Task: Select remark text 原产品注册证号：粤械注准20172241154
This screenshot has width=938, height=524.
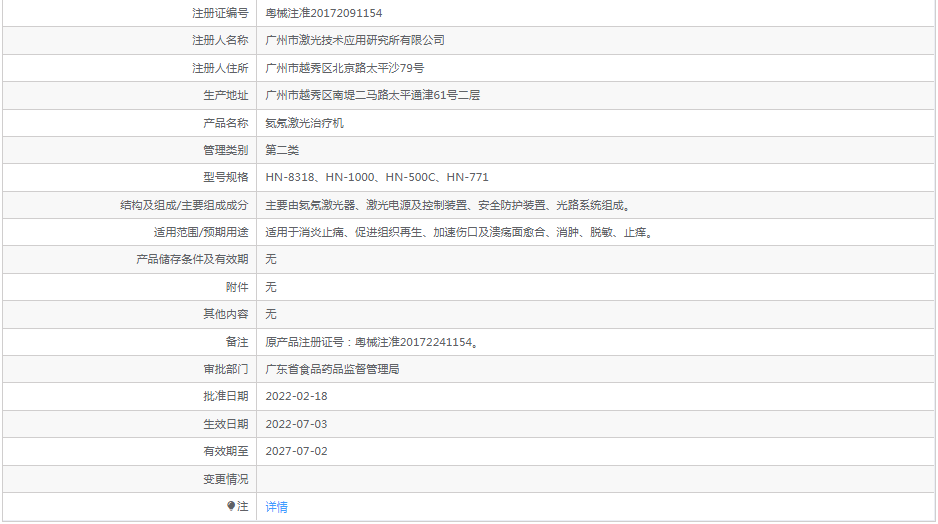Action: (x=372, y=342)
